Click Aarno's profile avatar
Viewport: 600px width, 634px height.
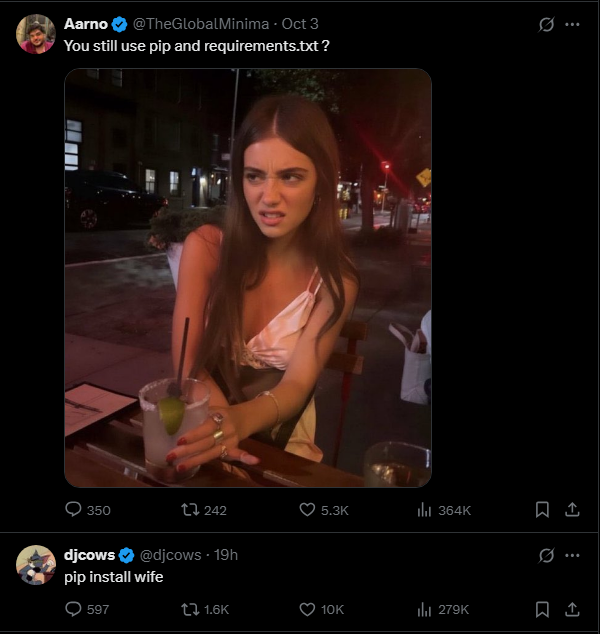(36, 34)
